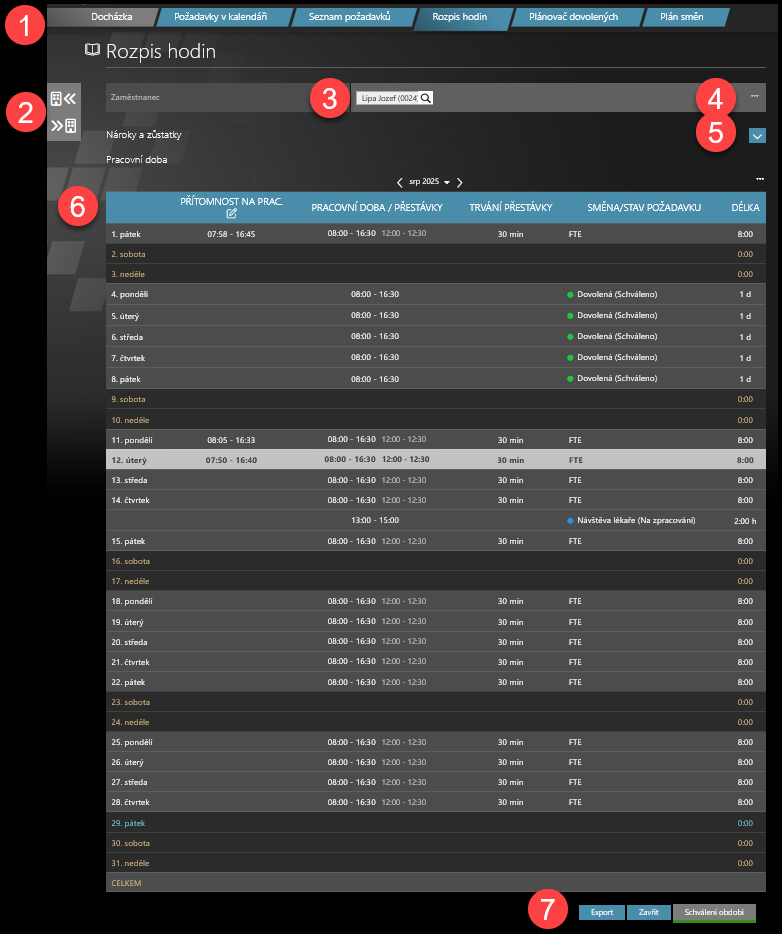The image size is (782, 934).
Task: Click the expand panel icon with right arrows
Action: 63,125
